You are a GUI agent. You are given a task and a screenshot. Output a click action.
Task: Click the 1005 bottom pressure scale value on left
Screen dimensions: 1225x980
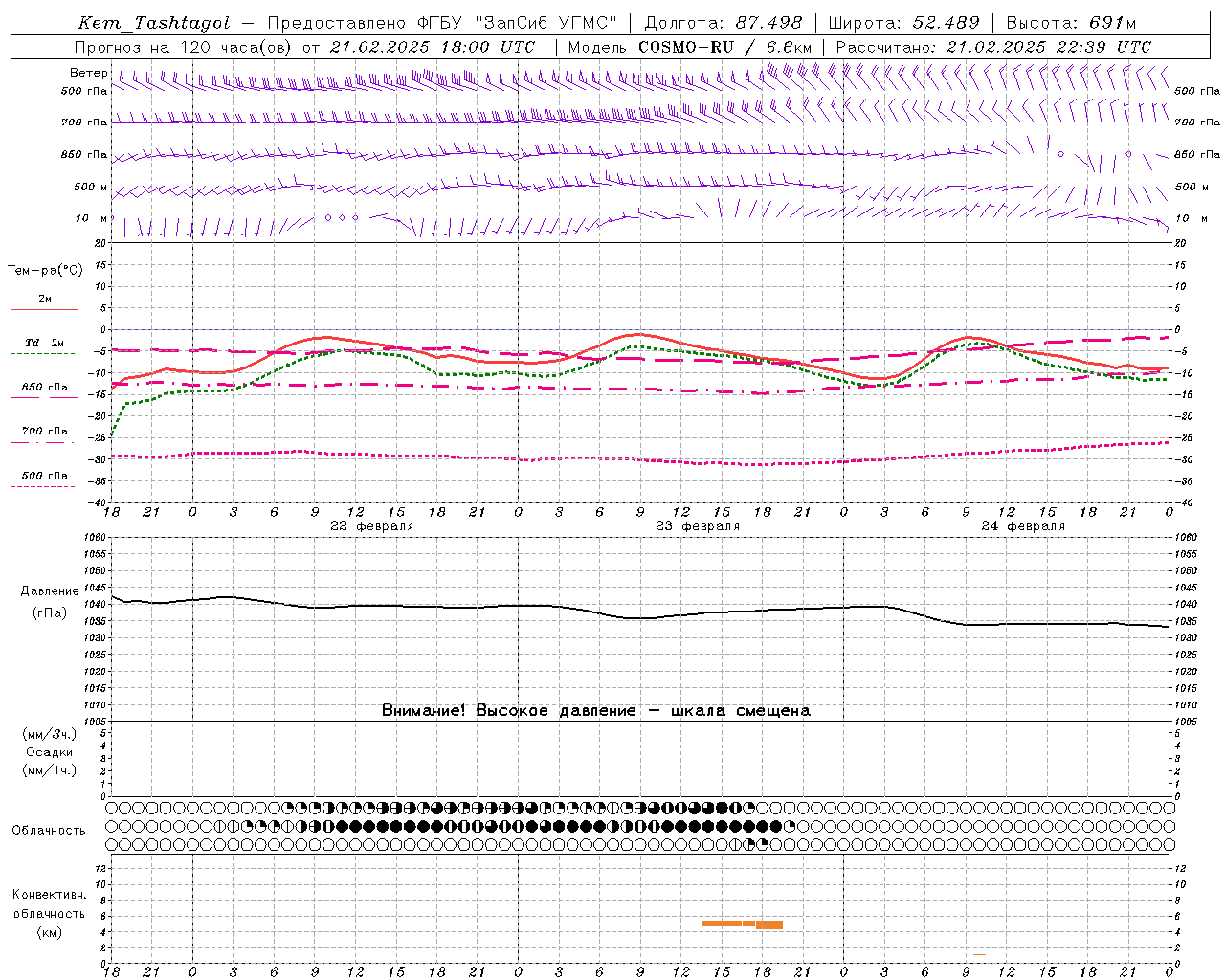click(96, 722)
